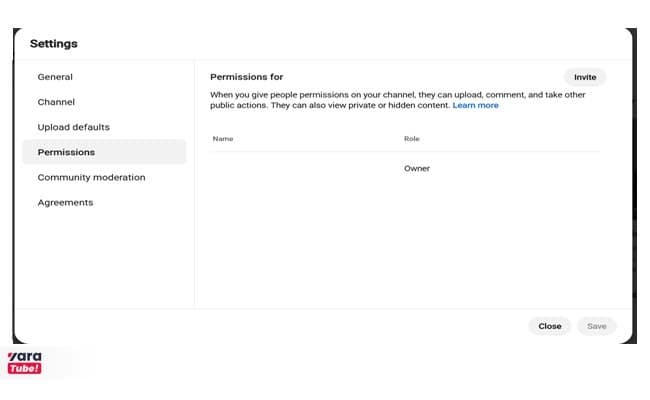Select the Owner role entry
This screenshot has height=400, width=650.
pos(417,169)
